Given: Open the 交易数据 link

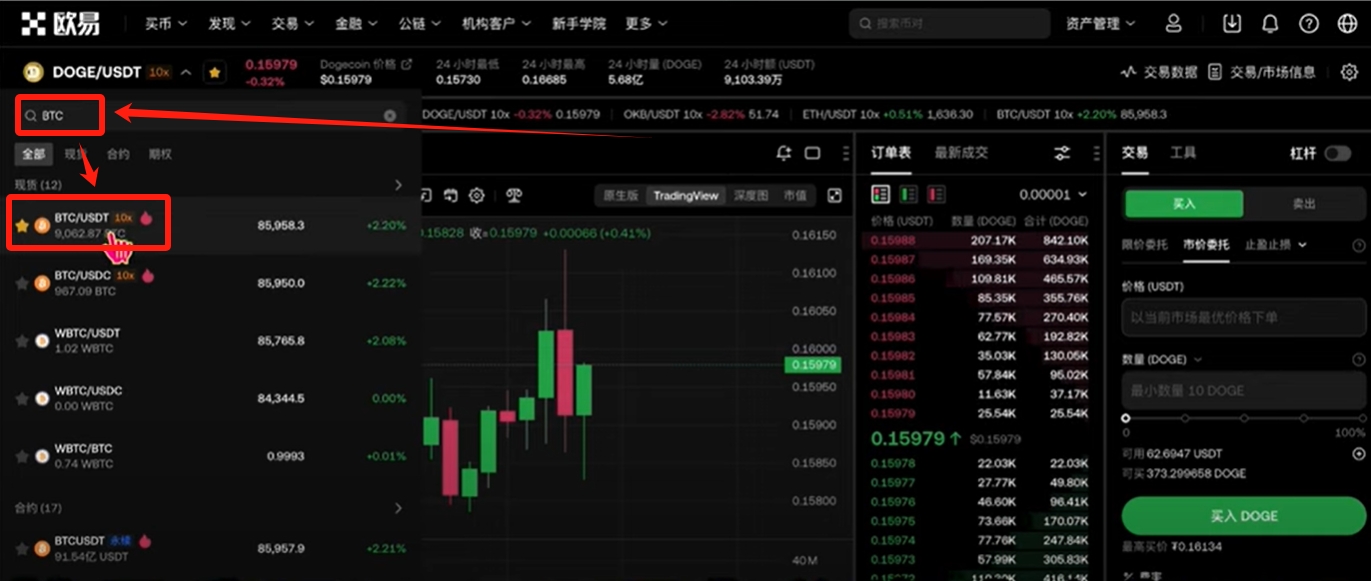Looking at the screenshot, I should point(1160,72).
